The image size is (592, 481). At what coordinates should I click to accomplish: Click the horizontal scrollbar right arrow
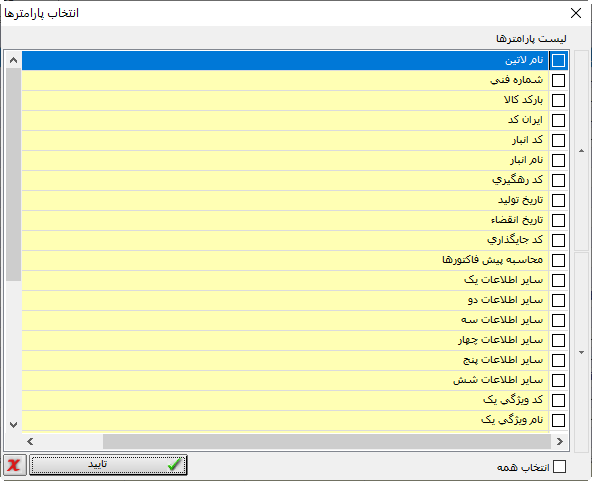tap(560, 441)
